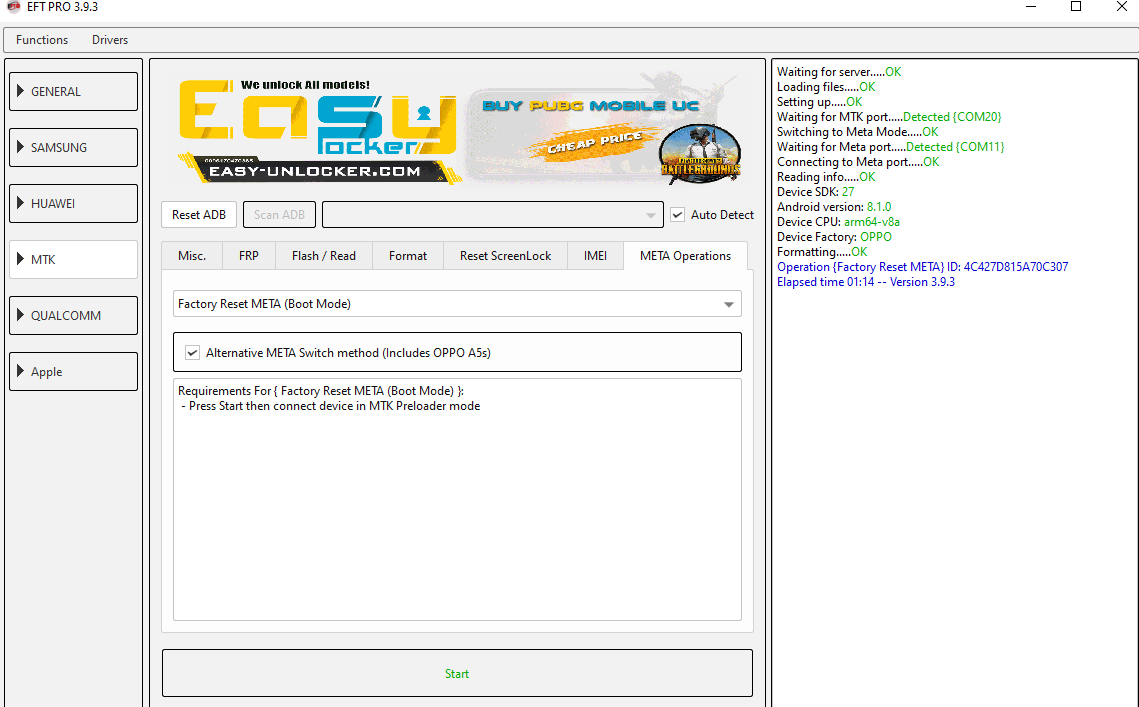Click the Reset ADB button
The height and width of the screenshot is (707, 1139).
[x=199, y=214]
